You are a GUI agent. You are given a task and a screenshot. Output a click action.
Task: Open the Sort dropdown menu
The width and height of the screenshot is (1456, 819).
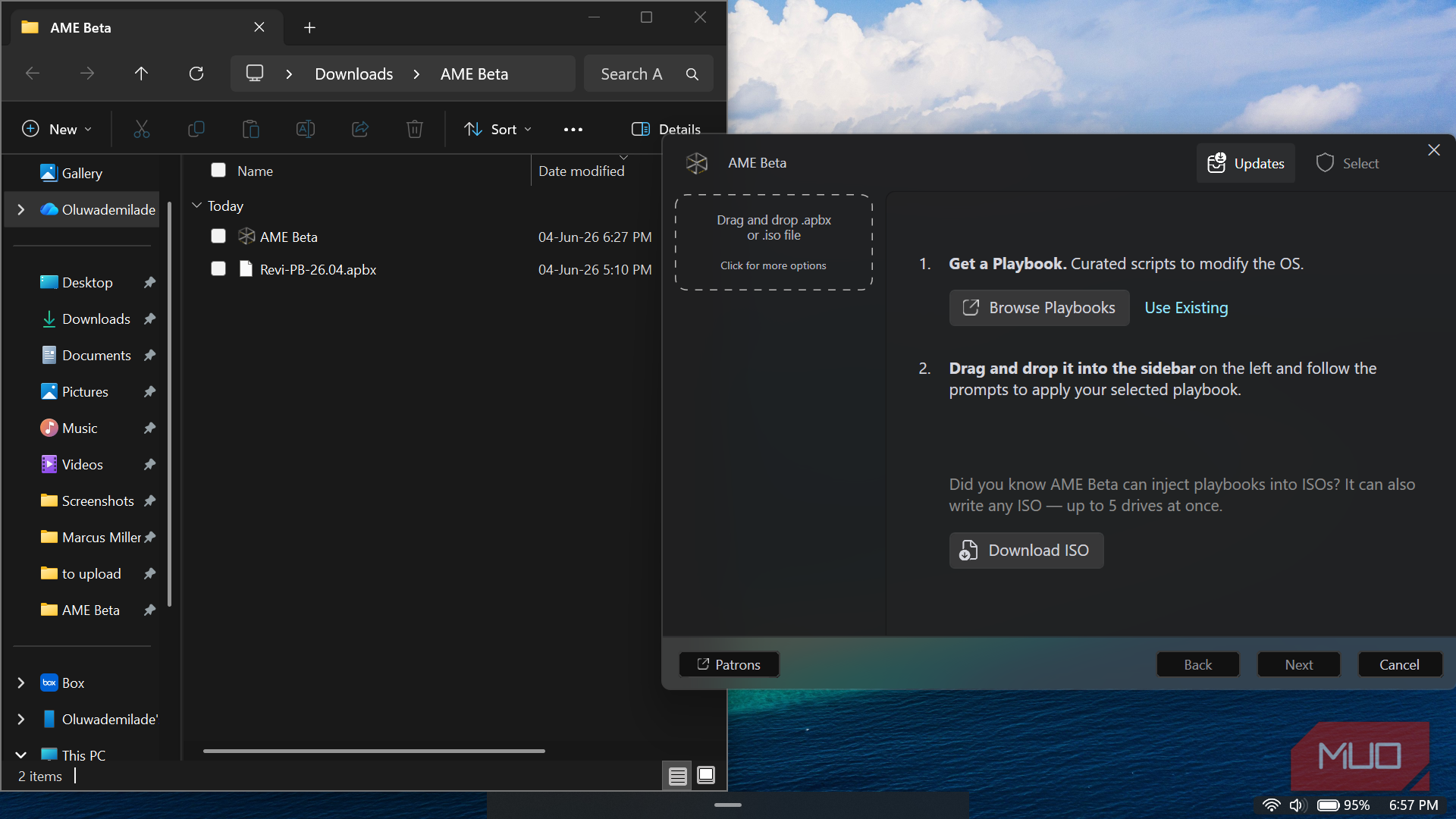498,130
